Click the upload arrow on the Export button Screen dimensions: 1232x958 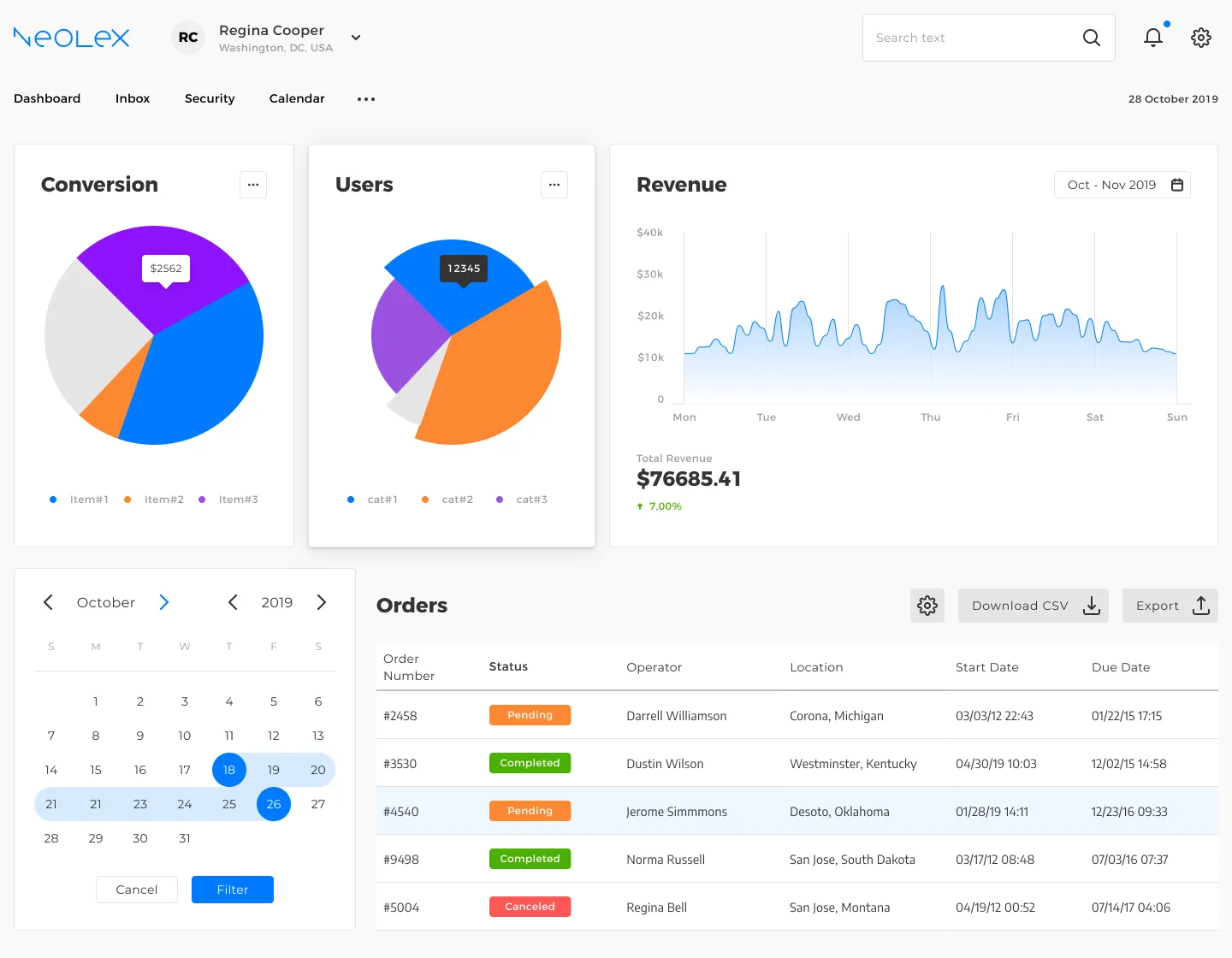tap(1200, 606)
